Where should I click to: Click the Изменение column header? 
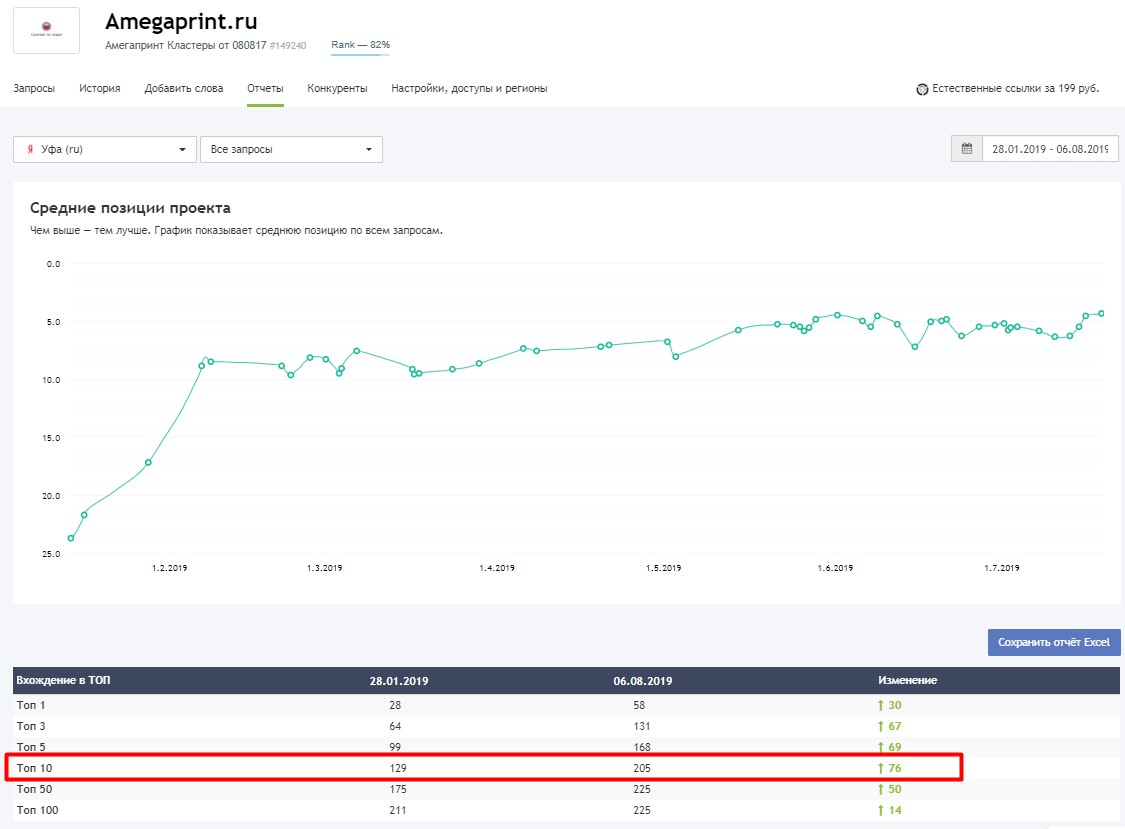coord(908,680)
